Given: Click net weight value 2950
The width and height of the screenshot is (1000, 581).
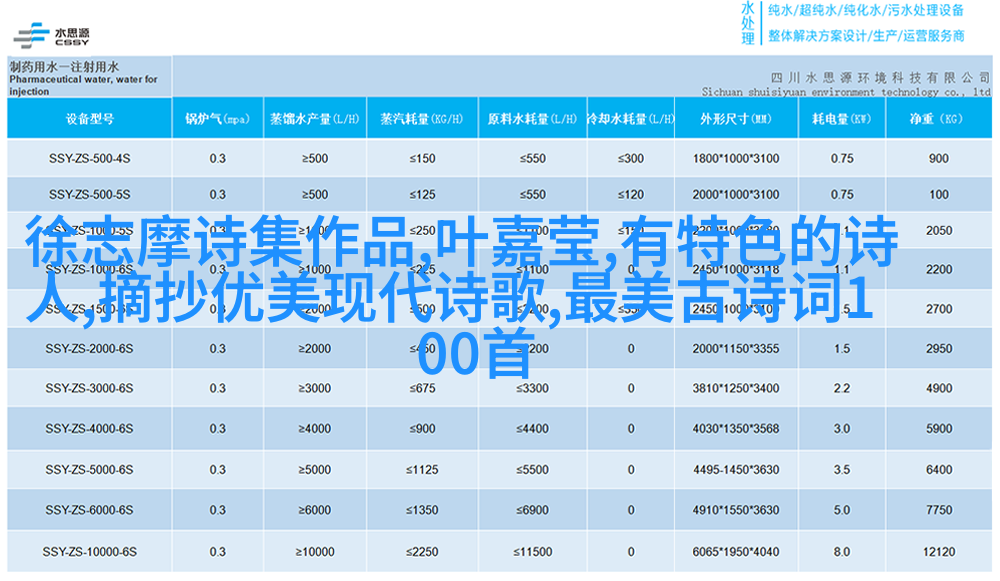Looking at the screenshot, I should pos(939,349).
